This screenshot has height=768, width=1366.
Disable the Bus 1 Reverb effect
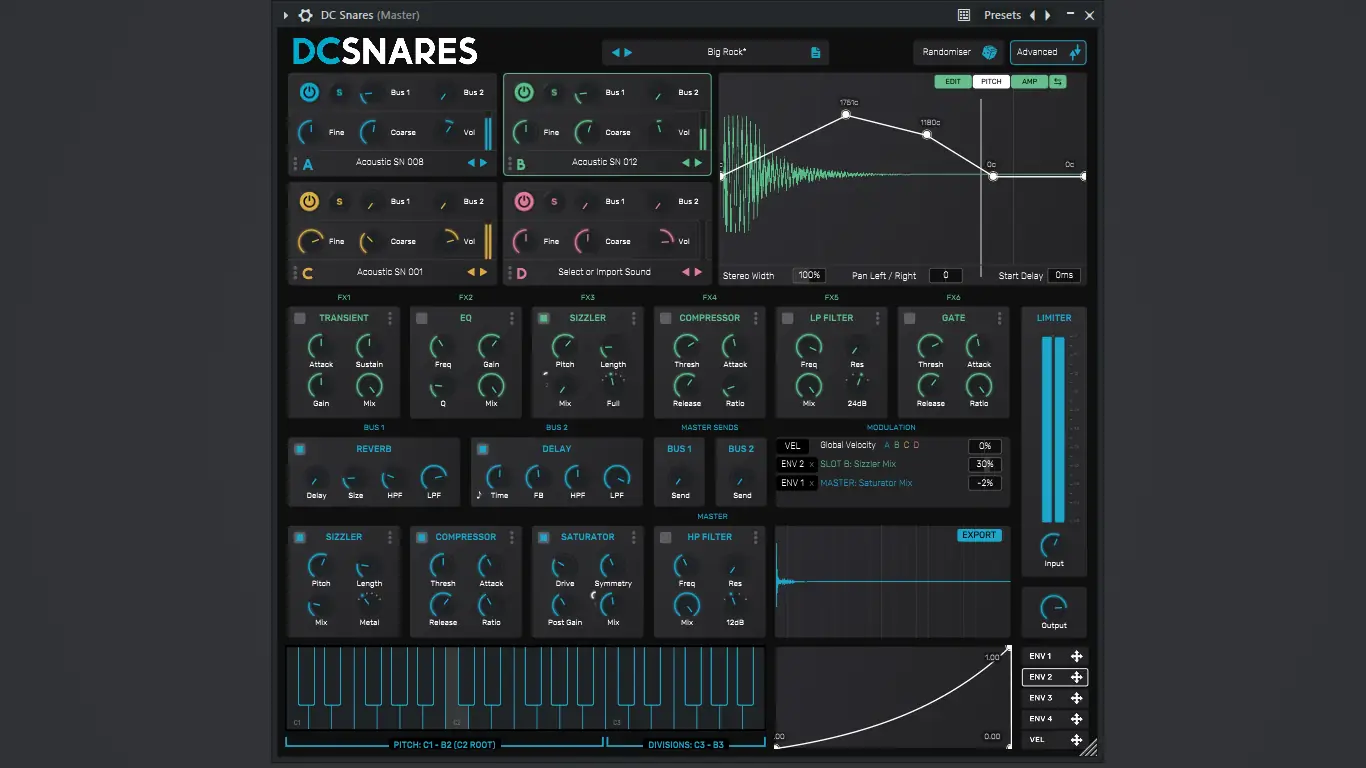(300, 449)
